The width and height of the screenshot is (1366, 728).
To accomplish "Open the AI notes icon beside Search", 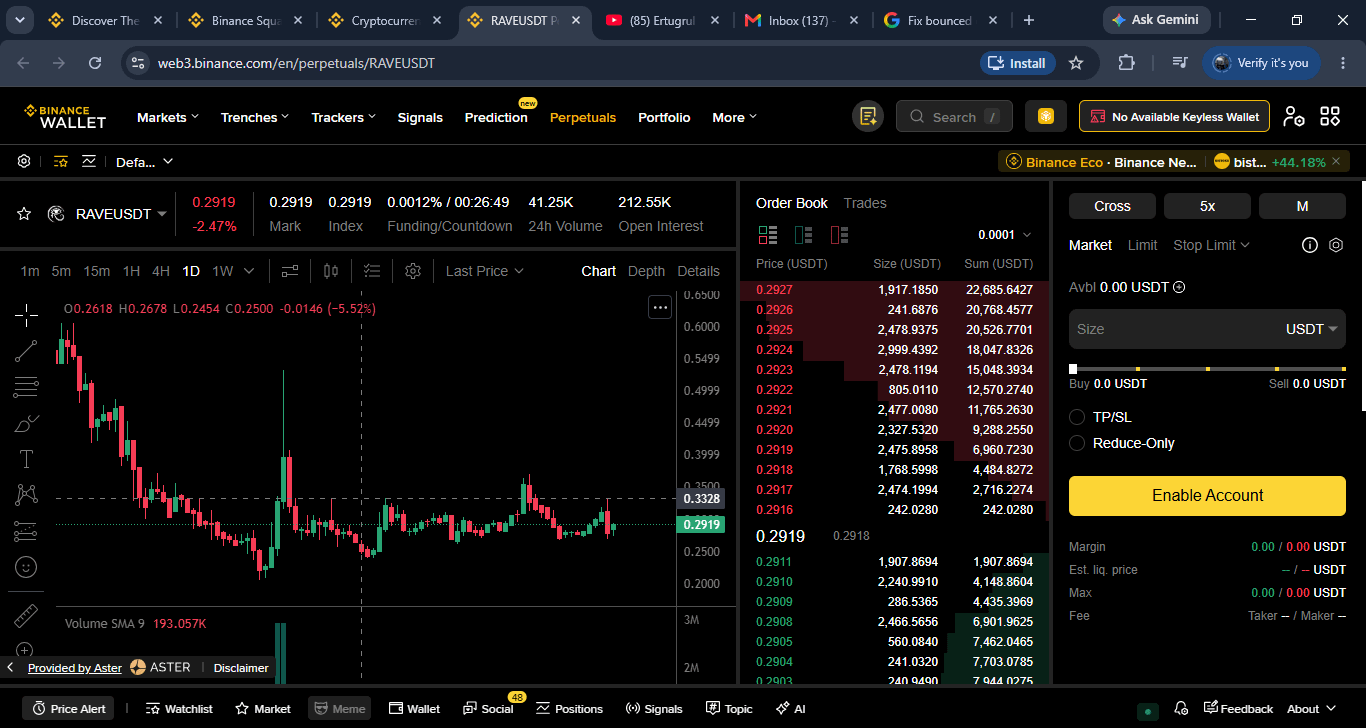I will click(868, 117).
